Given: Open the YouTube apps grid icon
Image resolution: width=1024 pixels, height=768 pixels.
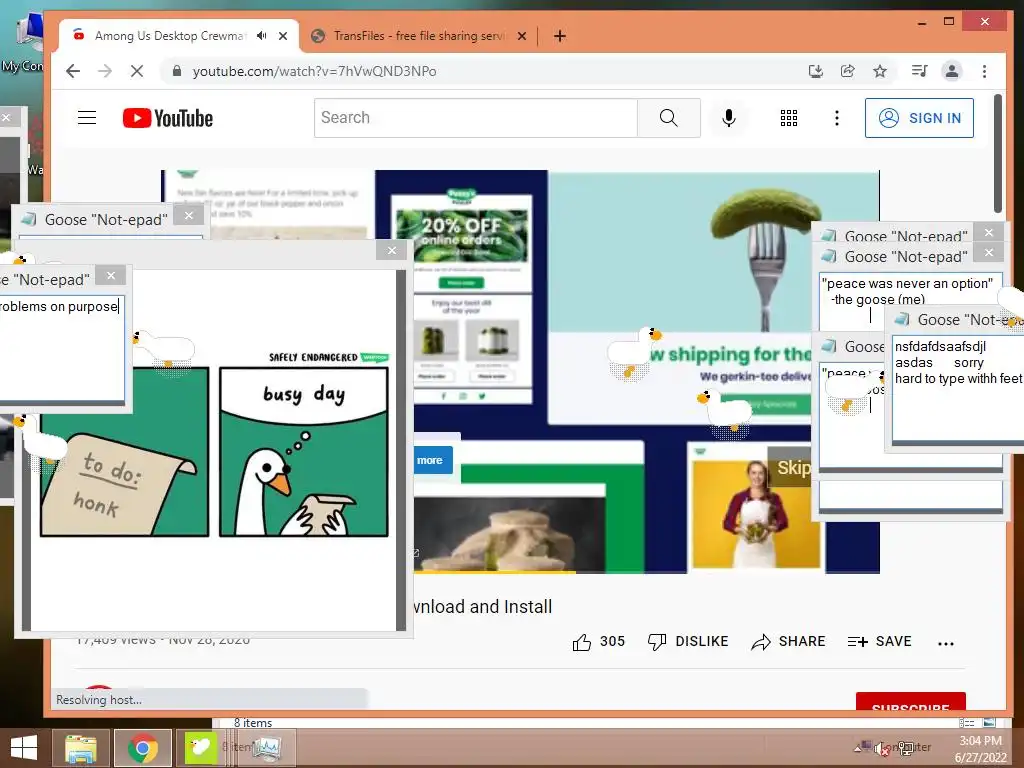Looking at the screenshot, I should pos(789,118).
